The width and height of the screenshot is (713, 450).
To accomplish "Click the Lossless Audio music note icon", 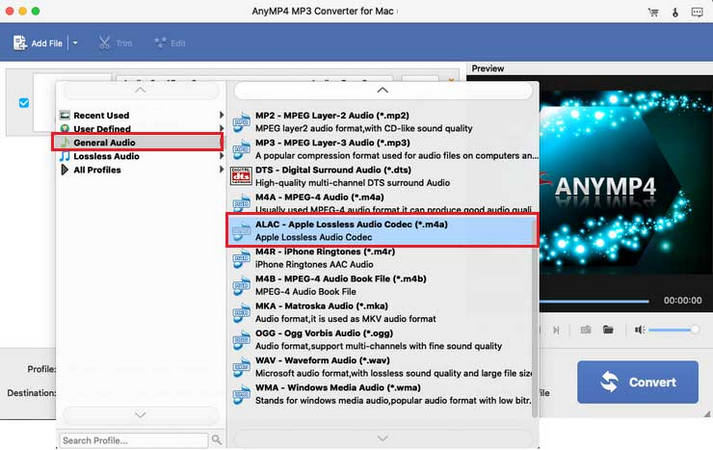I will [x=65, y=156].
